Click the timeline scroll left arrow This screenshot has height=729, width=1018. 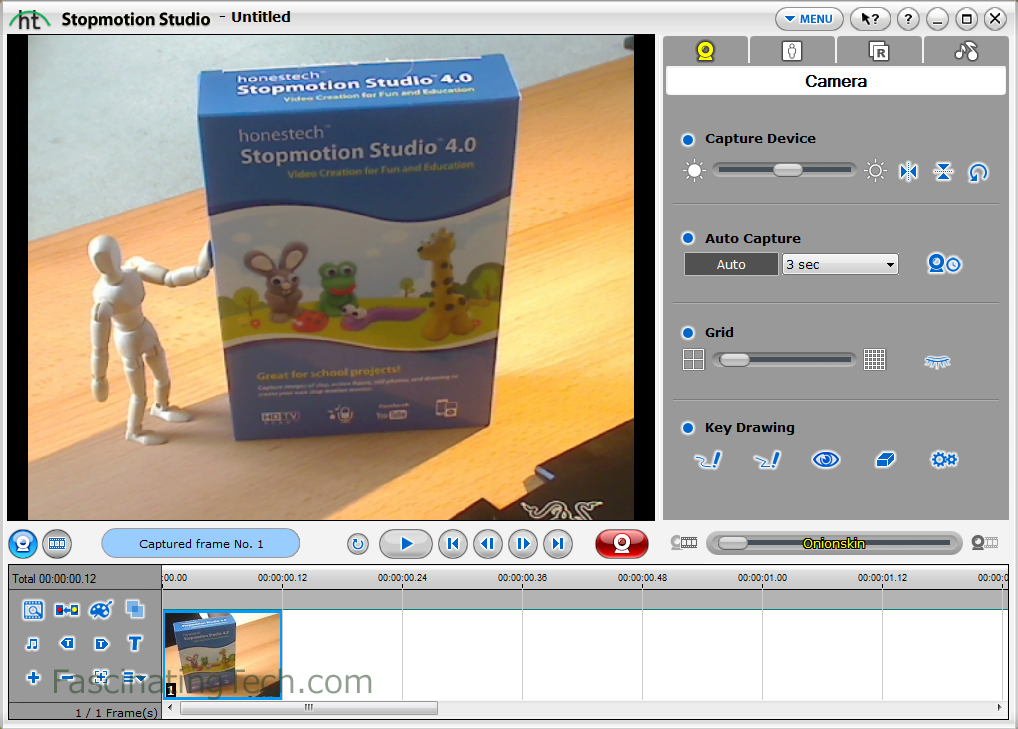tap(170, 708)
